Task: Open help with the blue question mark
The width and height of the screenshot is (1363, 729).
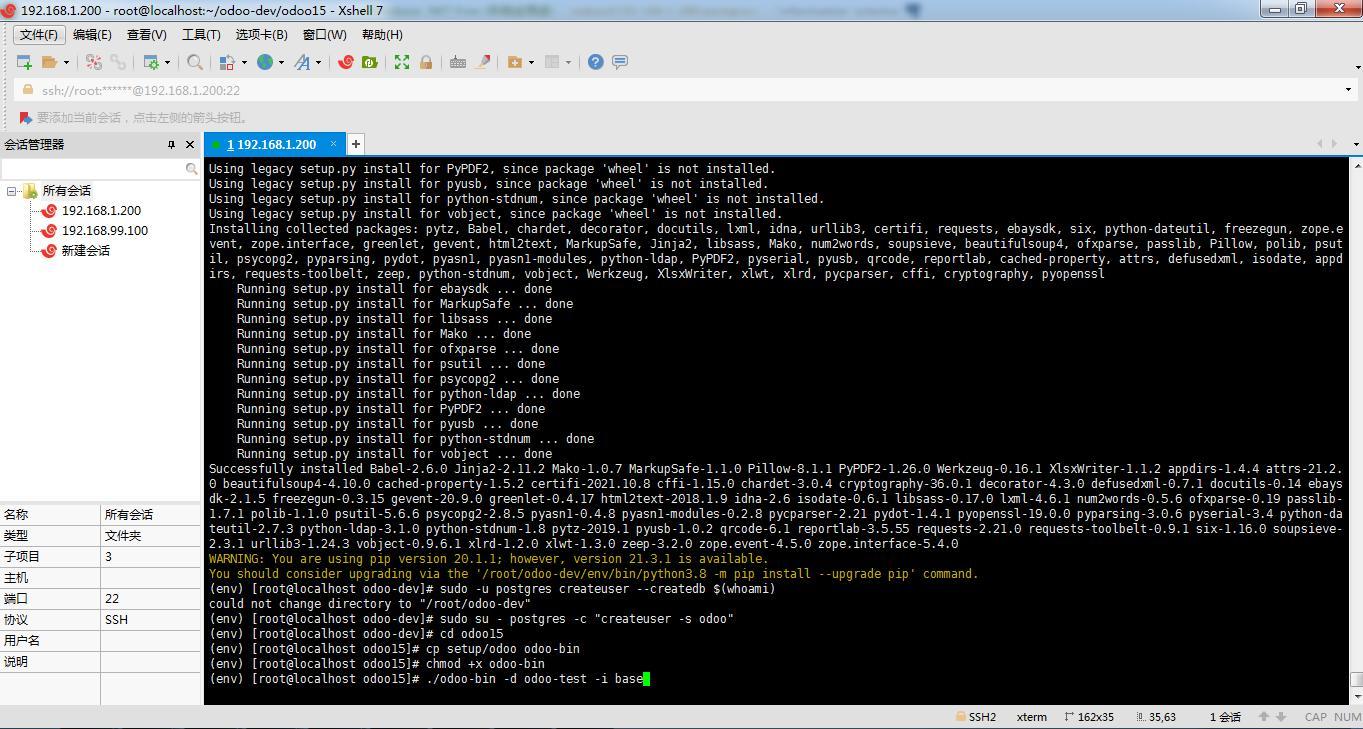Action: coord(595,62)
